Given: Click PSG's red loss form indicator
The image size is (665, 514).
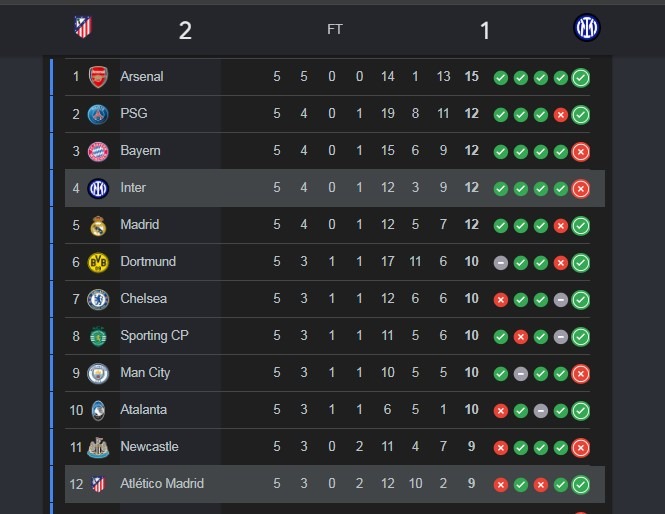Looking at the screenshot, I should 561,115.
